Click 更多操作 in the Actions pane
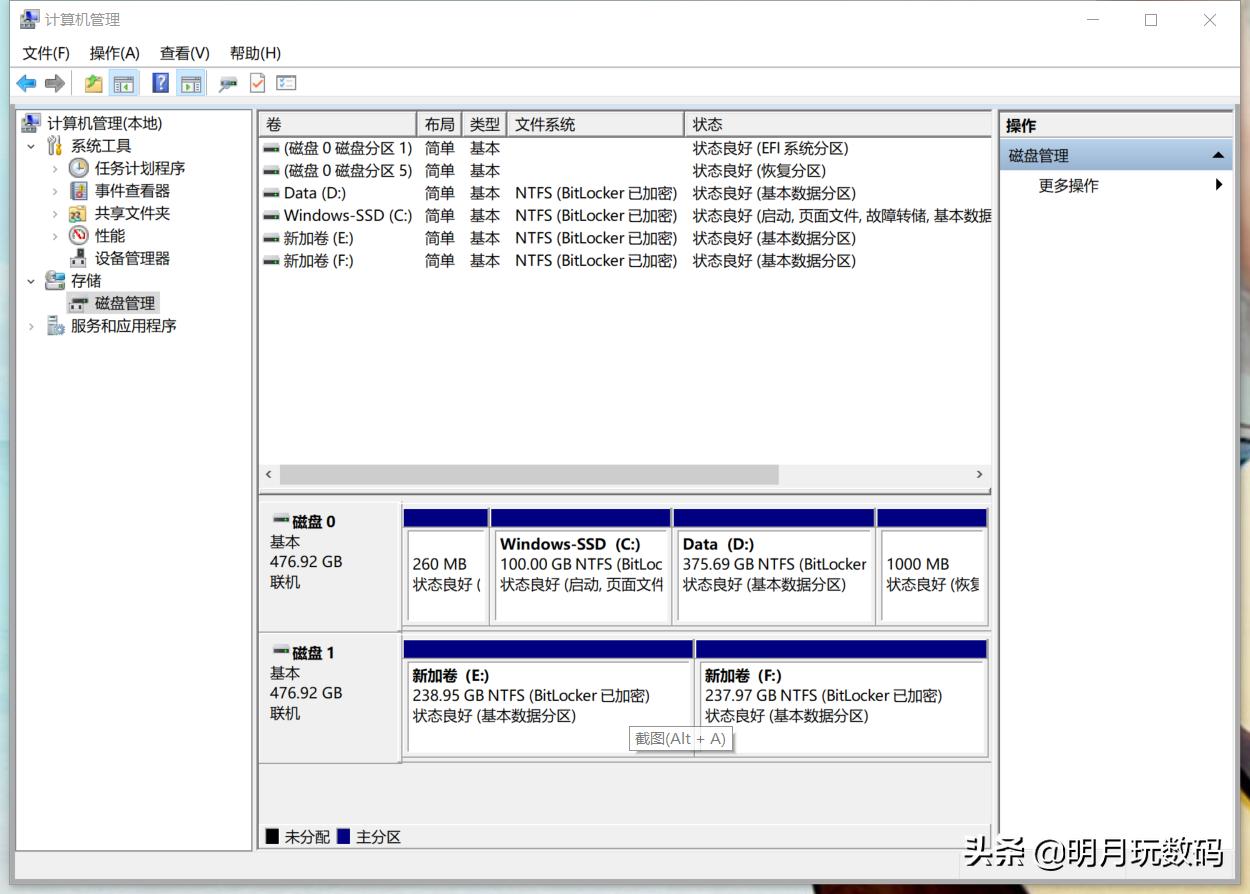 1069,185
